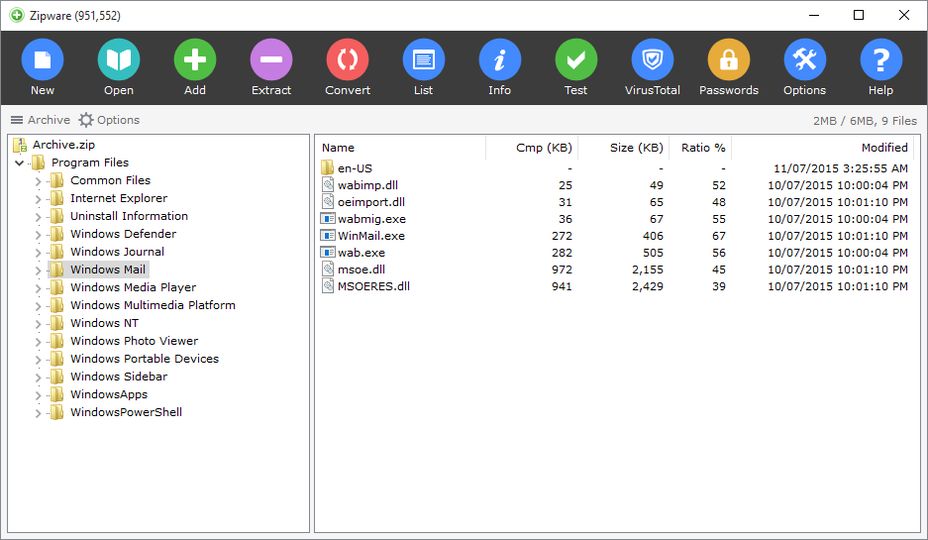928x540 pixels.
Task: Click the orange Passwords padlock icon
Action: point(729,59)
